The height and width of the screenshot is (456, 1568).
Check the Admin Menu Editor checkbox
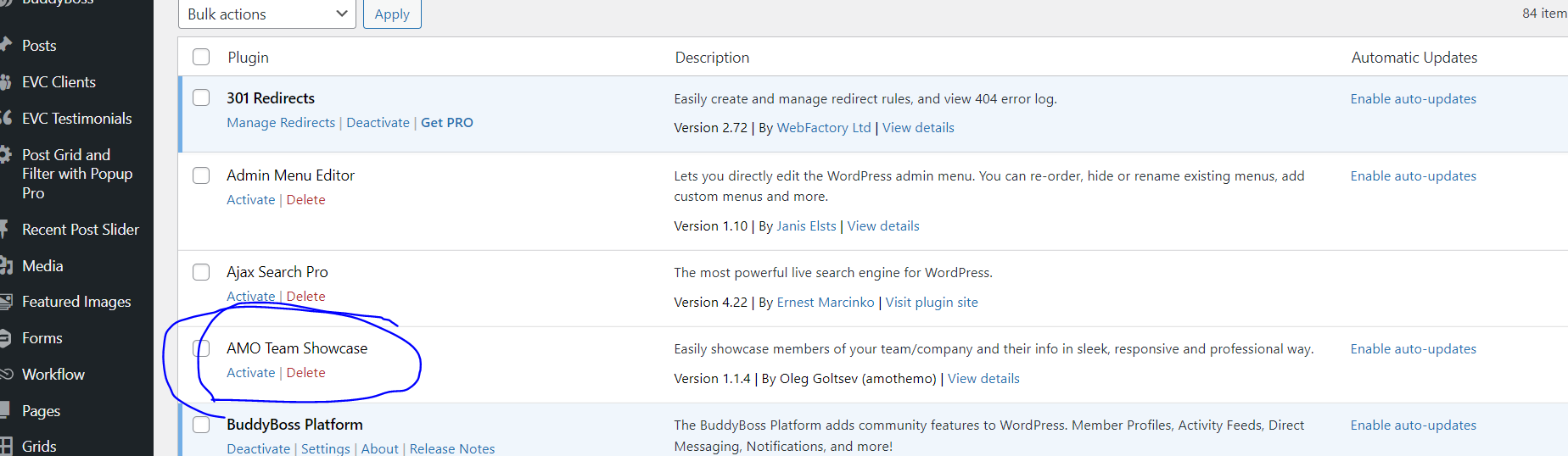(x=201, y=175)
